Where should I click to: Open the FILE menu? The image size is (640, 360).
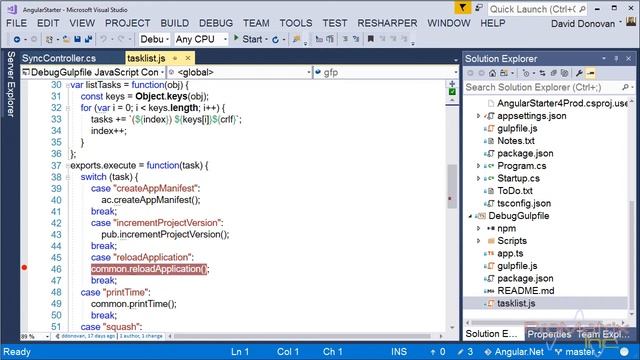(17, 23)
